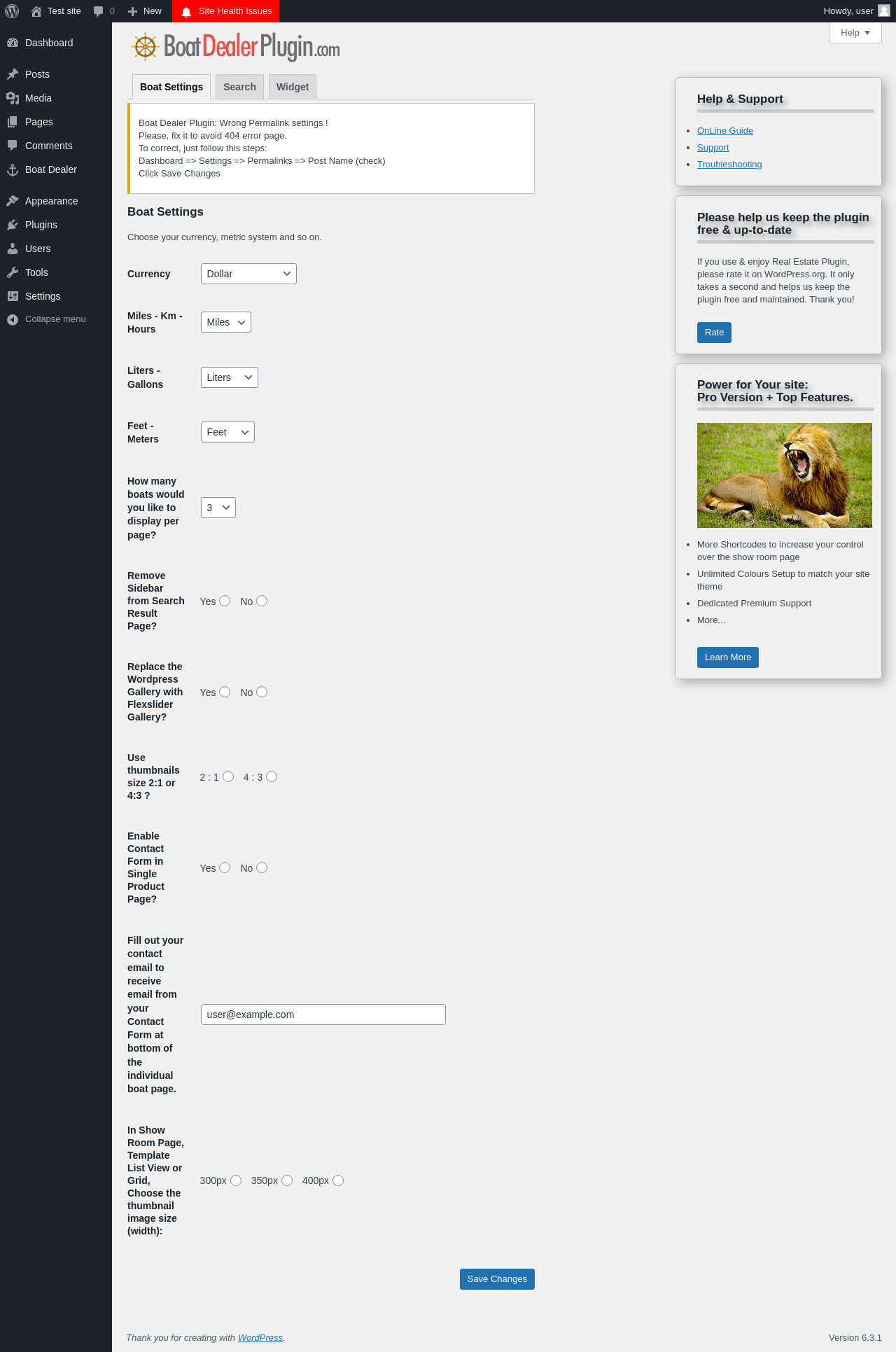Click the Save Changes button
Image resolution: width=896 pixels, height=1352 pixels.
[497, 1279]
